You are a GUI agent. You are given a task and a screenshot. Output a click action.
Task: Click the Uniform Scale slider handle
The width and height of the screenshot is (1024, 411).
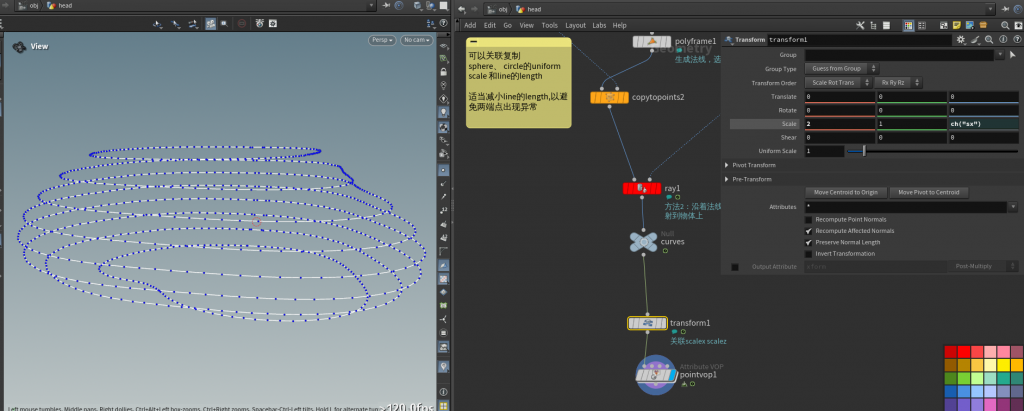[863, 151]
